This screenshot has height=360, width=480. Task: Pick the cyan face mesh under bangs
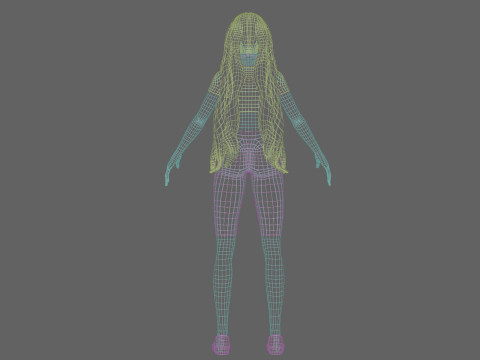coord(248,60)
